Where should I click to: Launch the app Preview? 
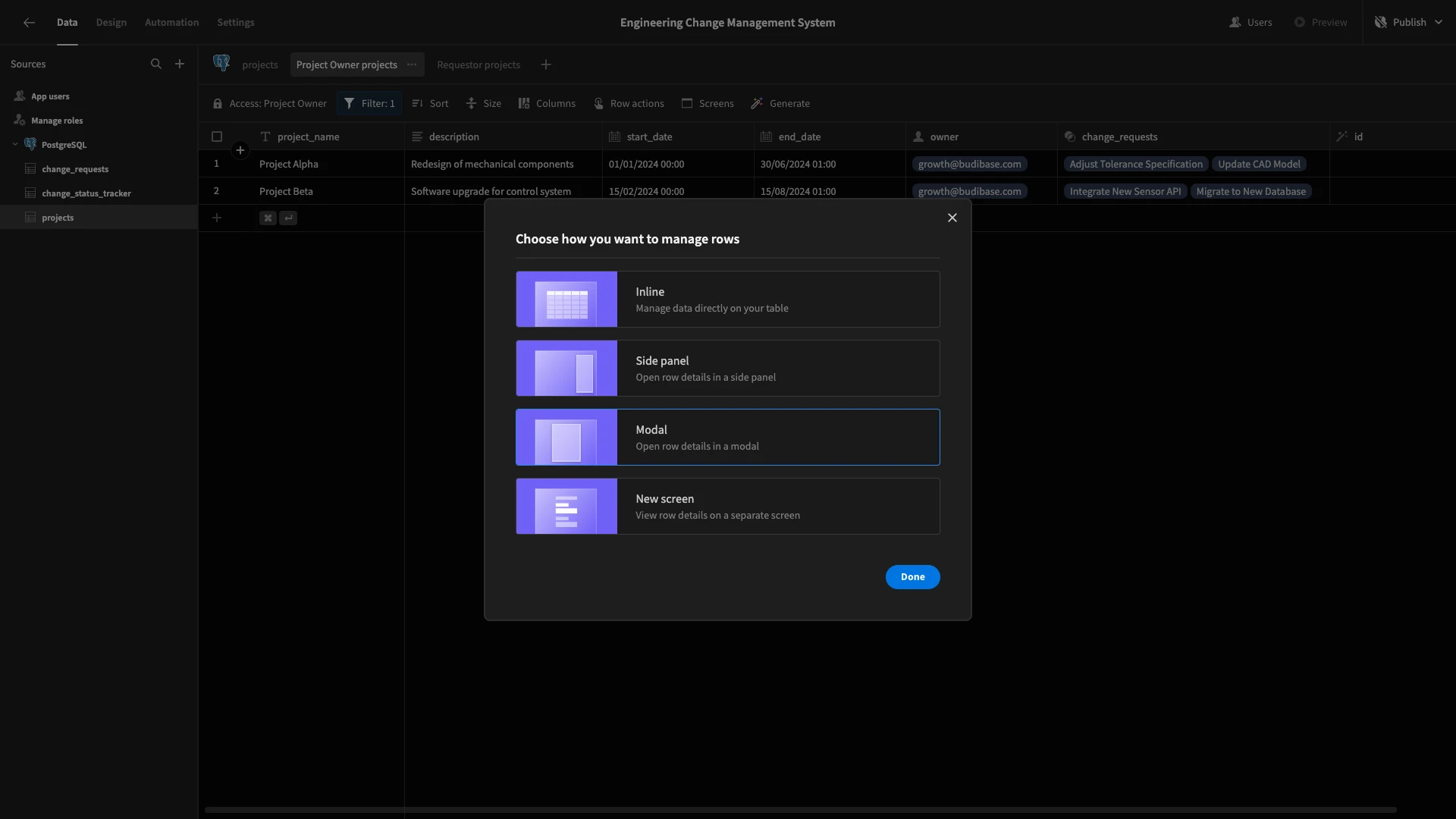click(1321, 23)
